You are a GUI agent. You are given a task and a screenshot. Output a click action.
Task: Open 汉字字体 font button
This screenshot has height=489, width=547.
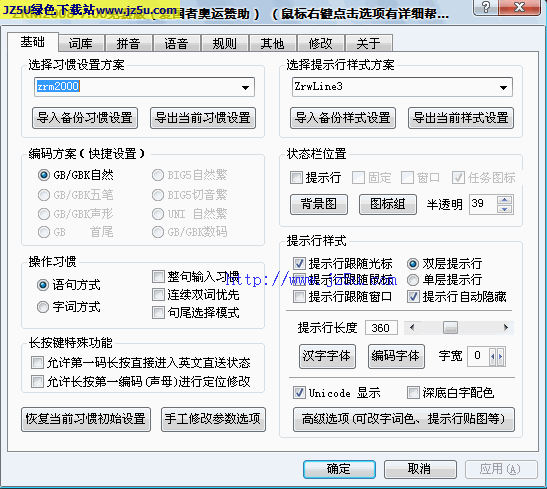coord(327,356)
